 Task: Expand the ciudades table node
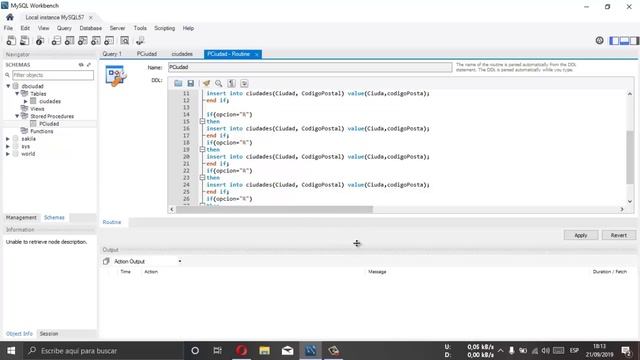pos(26,101)
